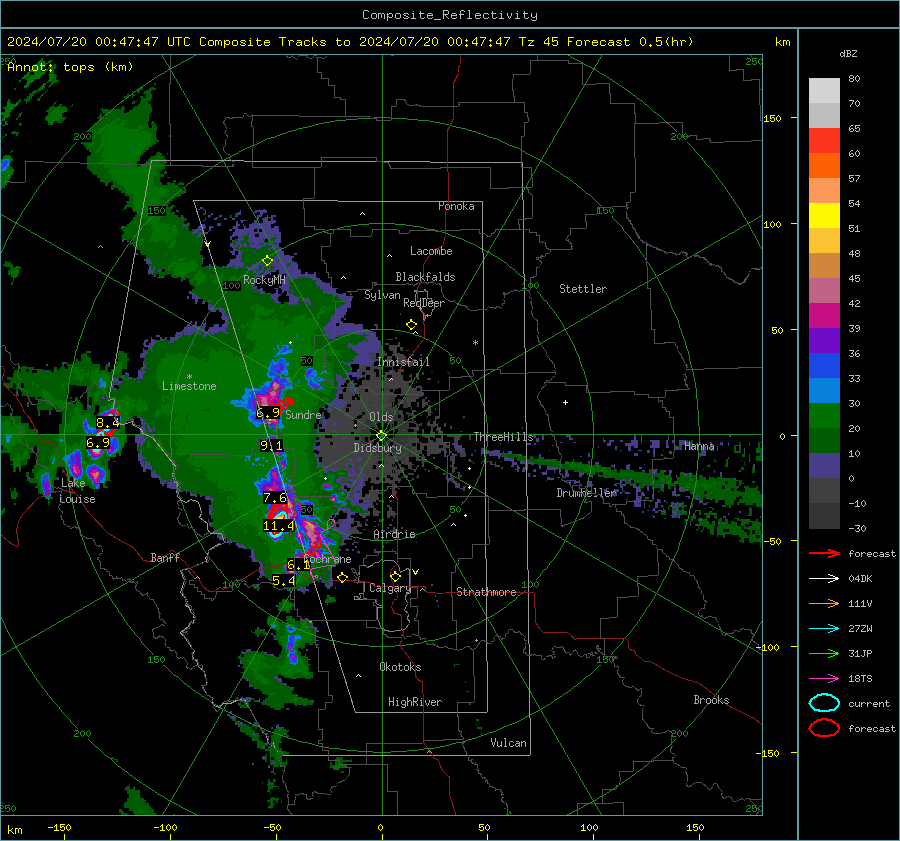Click the dBZ legend heading
Image resolution: width=900 pixels, height=841 pixels.
pos(848,53)
